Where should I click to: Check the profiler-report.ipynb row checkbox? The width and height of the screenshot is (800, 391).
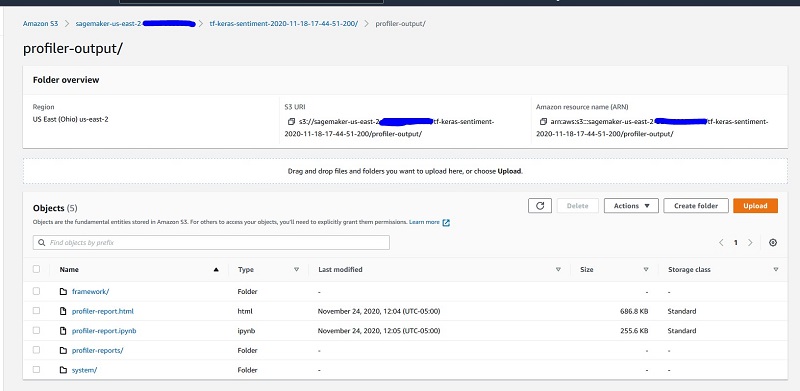[36, 330]
